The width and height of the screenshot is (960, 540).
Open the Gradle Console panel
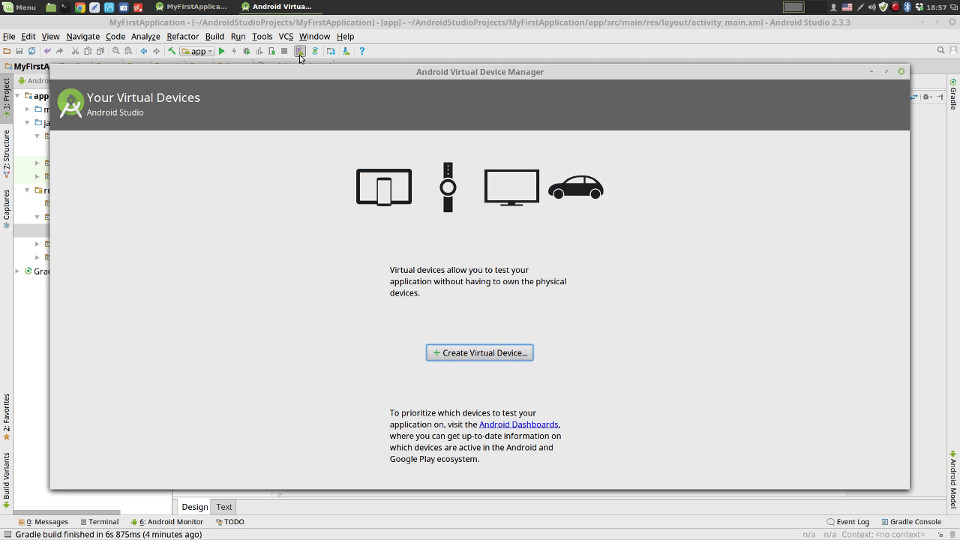pos(912,522)
